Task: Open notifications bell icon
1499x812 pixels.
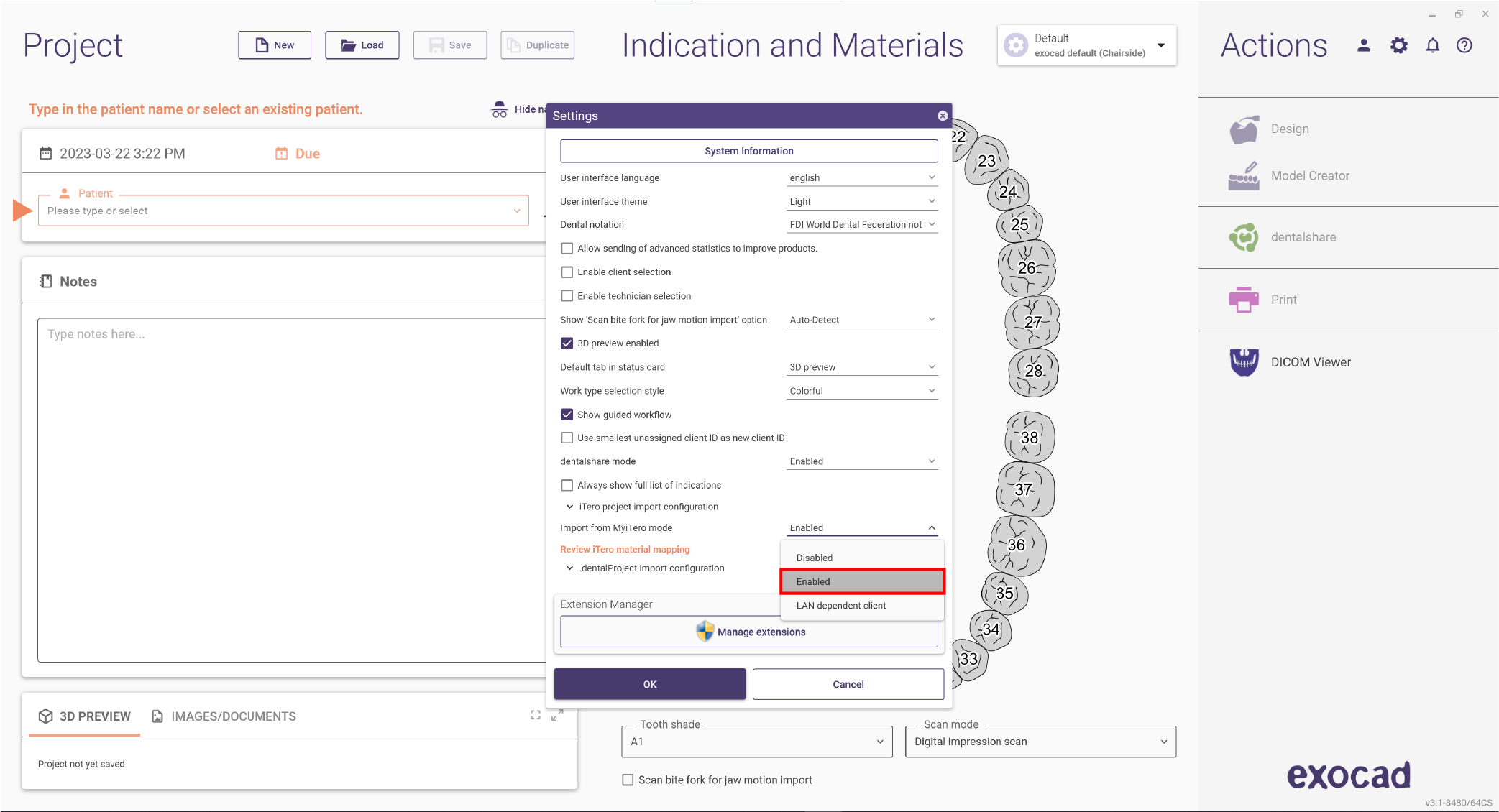Action: (1432, 46)
